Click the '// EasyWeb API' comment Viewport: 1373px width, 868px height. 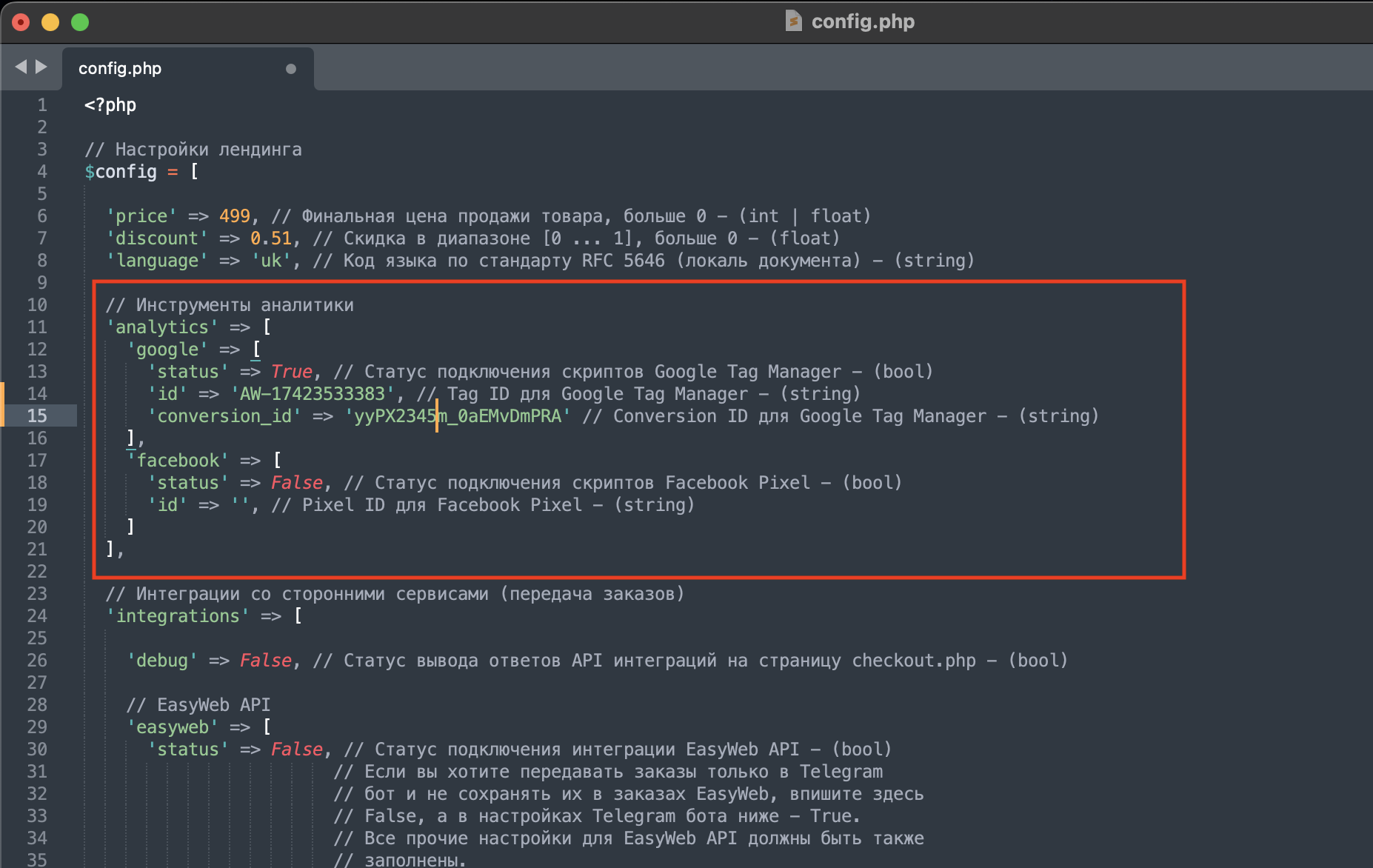click(x=198, y=705)
